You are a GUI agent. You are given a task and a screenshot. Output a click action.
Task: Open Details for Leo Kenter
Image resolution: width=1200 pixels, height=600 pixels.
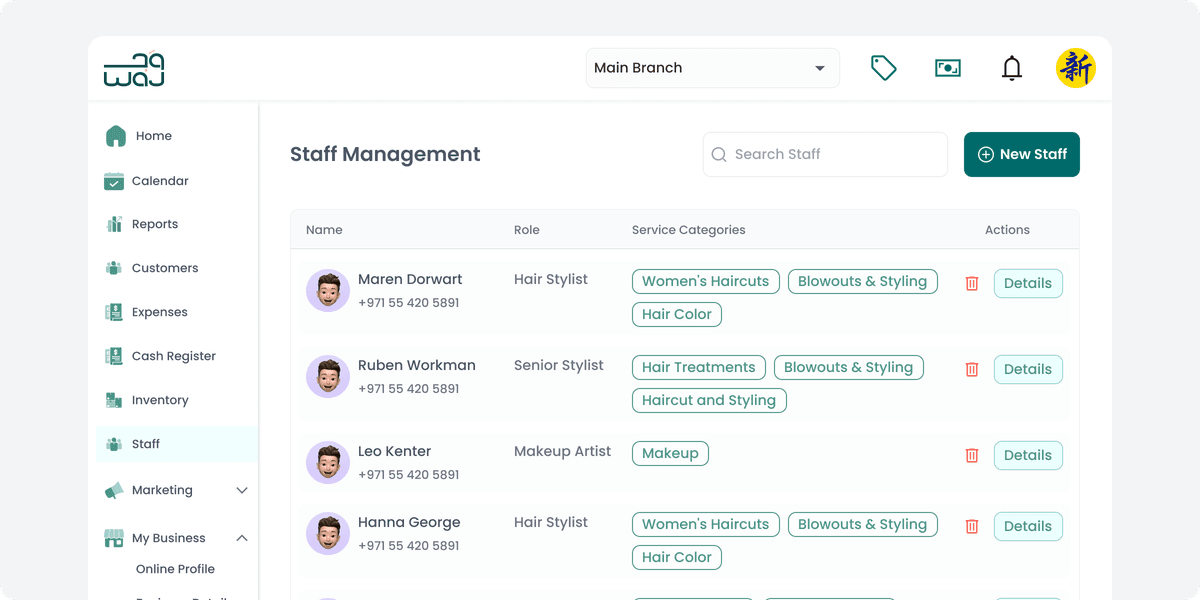(1027, 455)
